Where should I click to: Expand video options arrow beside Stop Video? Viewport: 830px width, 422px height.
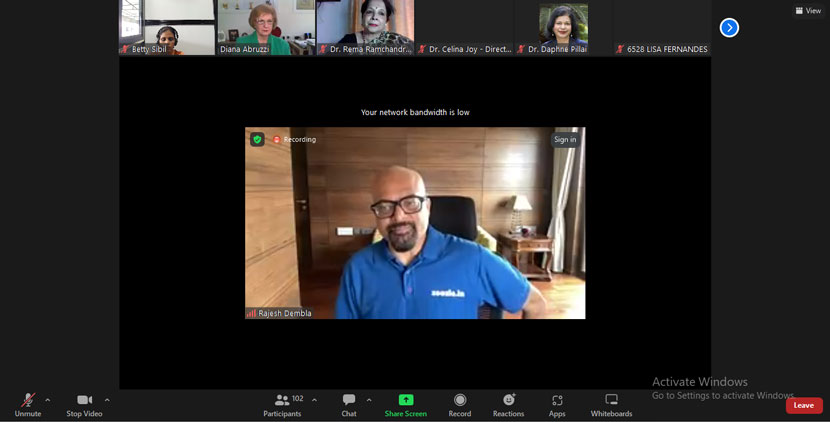(x=107, y=400)
